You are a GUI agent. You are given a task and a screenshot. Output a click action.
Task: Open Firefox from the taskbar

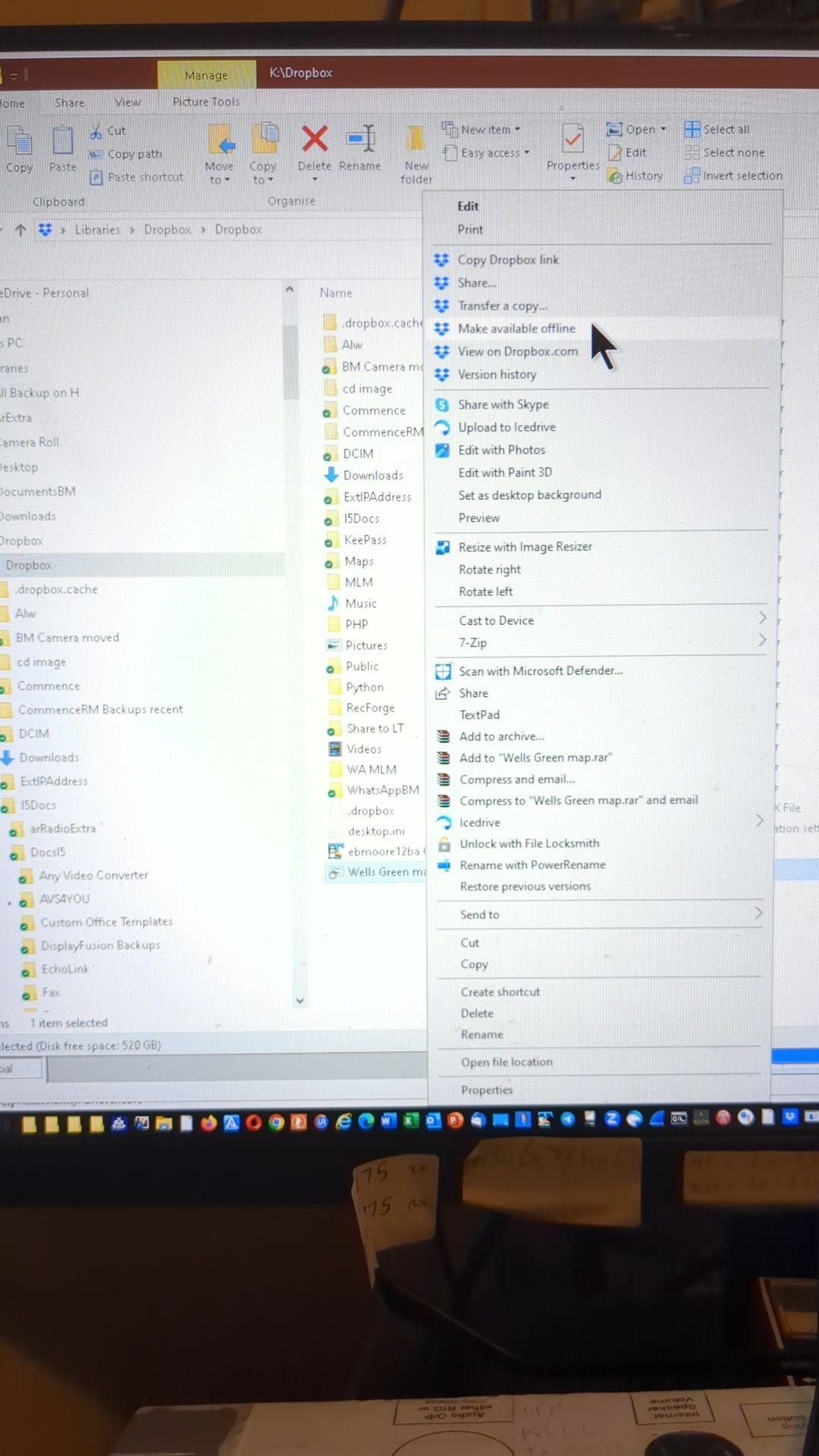(209, 1122)
